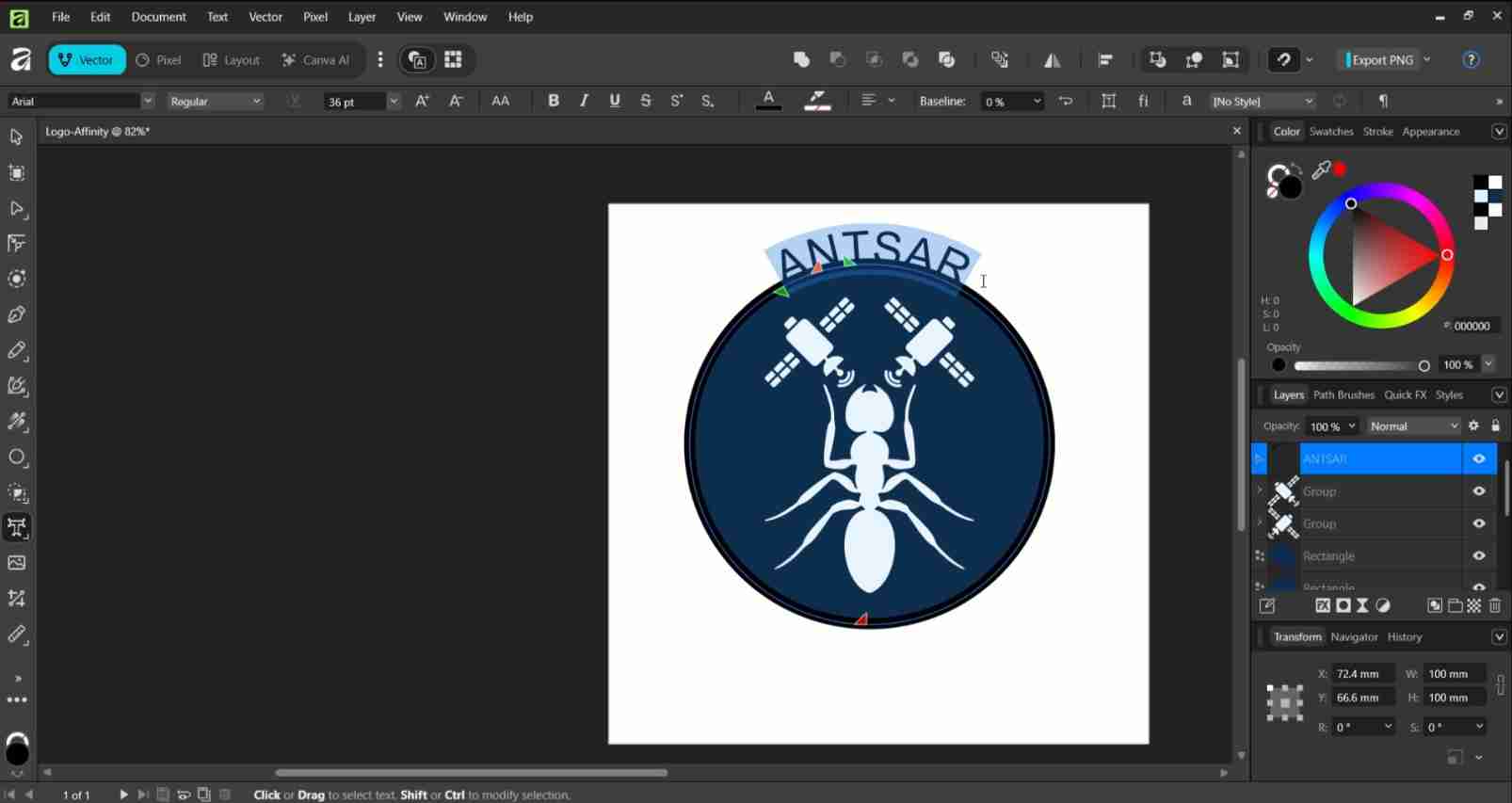This screenshot has width=1512, height=803.
Task: Open the History tab
Action: coord(1404,637)
